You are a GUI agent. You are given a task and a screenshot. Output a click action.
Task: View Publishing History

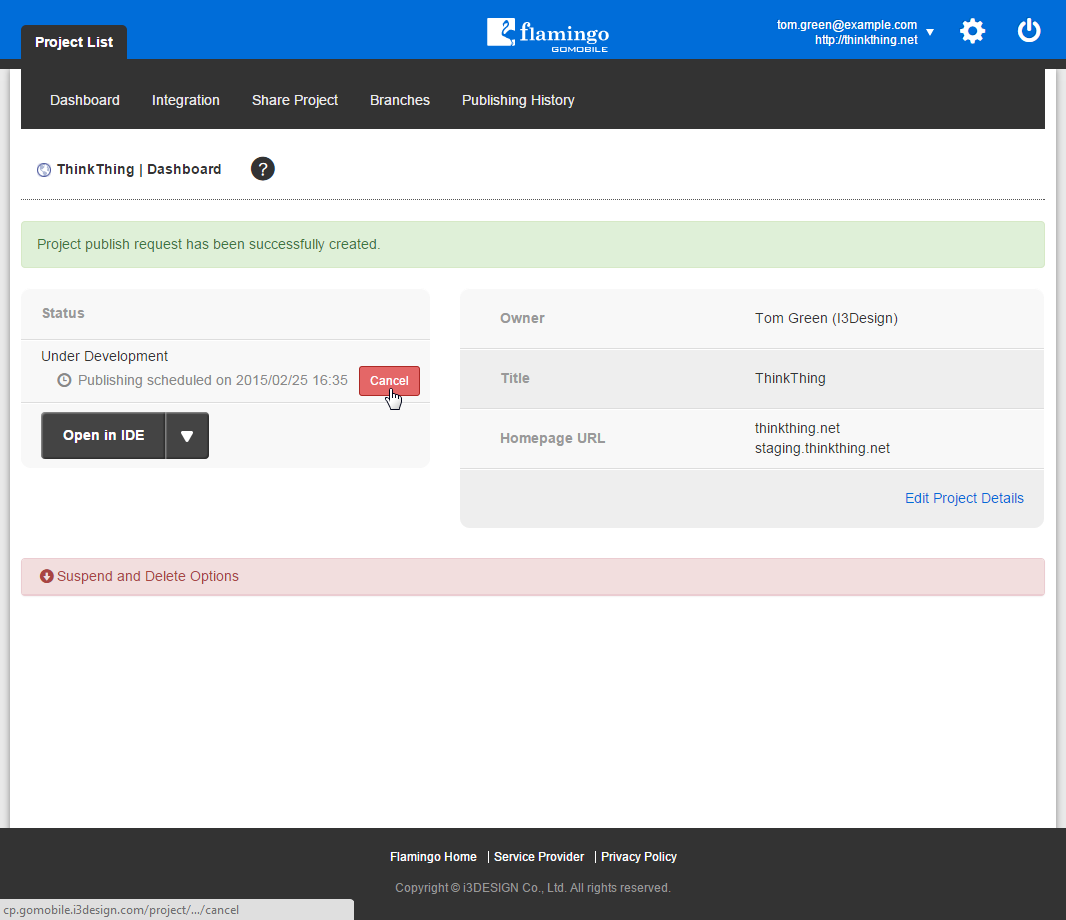click(x=518, y=100)
